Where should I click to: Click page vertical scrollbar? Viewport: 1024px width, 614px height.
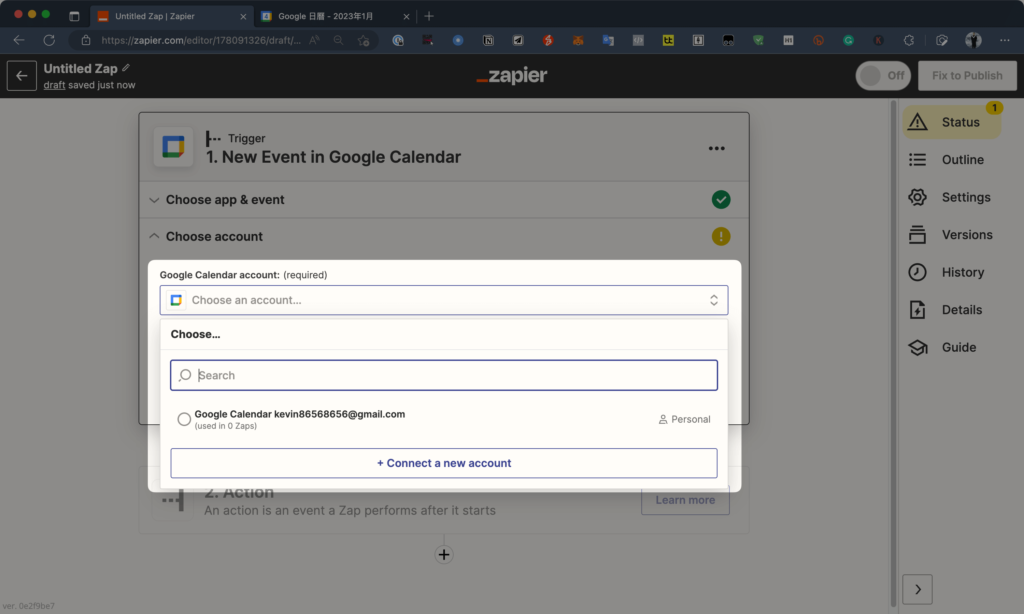(x=893, y=353)
